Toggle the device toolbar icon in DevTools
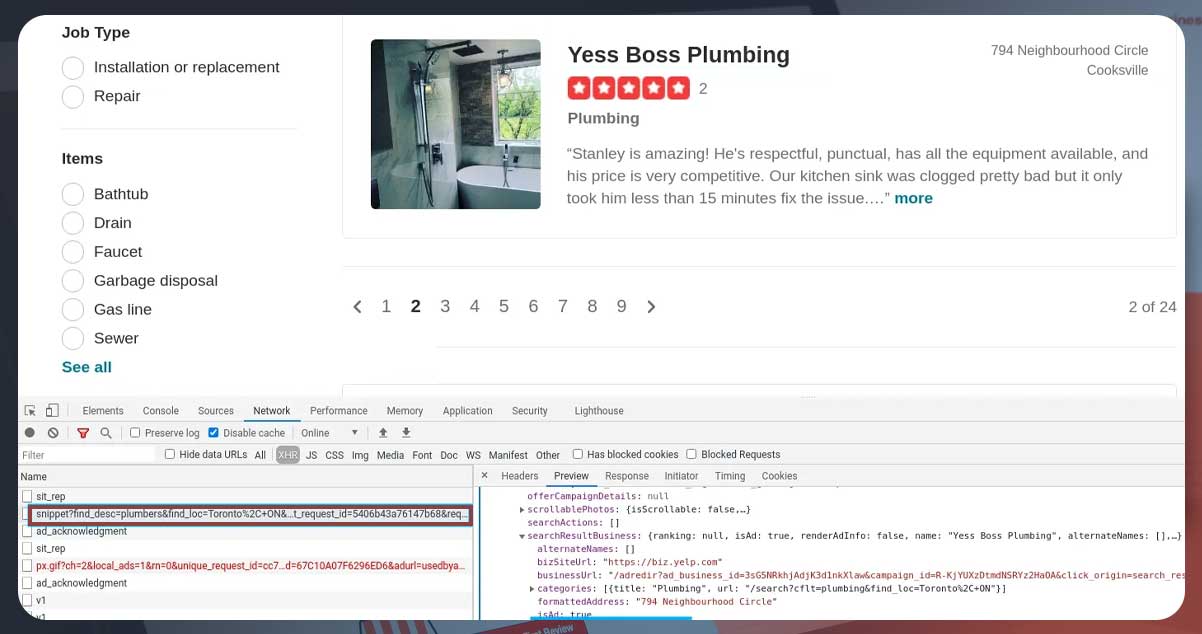 point(52,411)
